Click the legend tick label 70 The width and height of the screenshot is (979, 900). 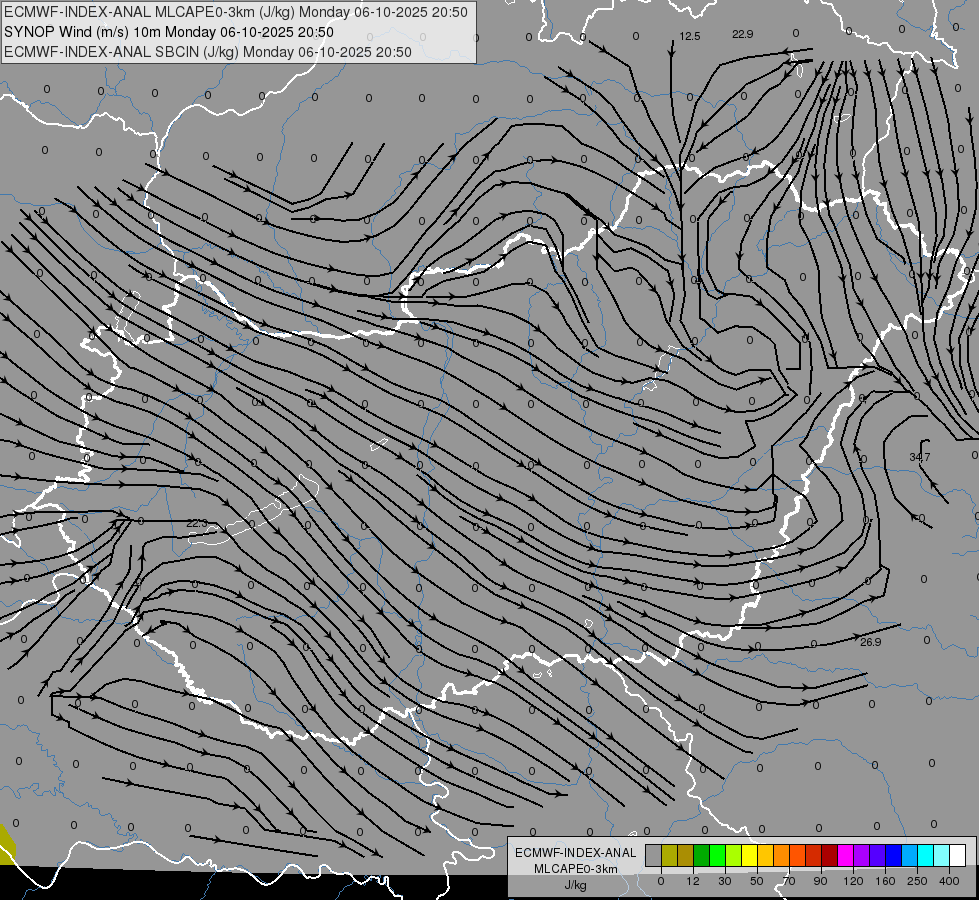(789, 881)
